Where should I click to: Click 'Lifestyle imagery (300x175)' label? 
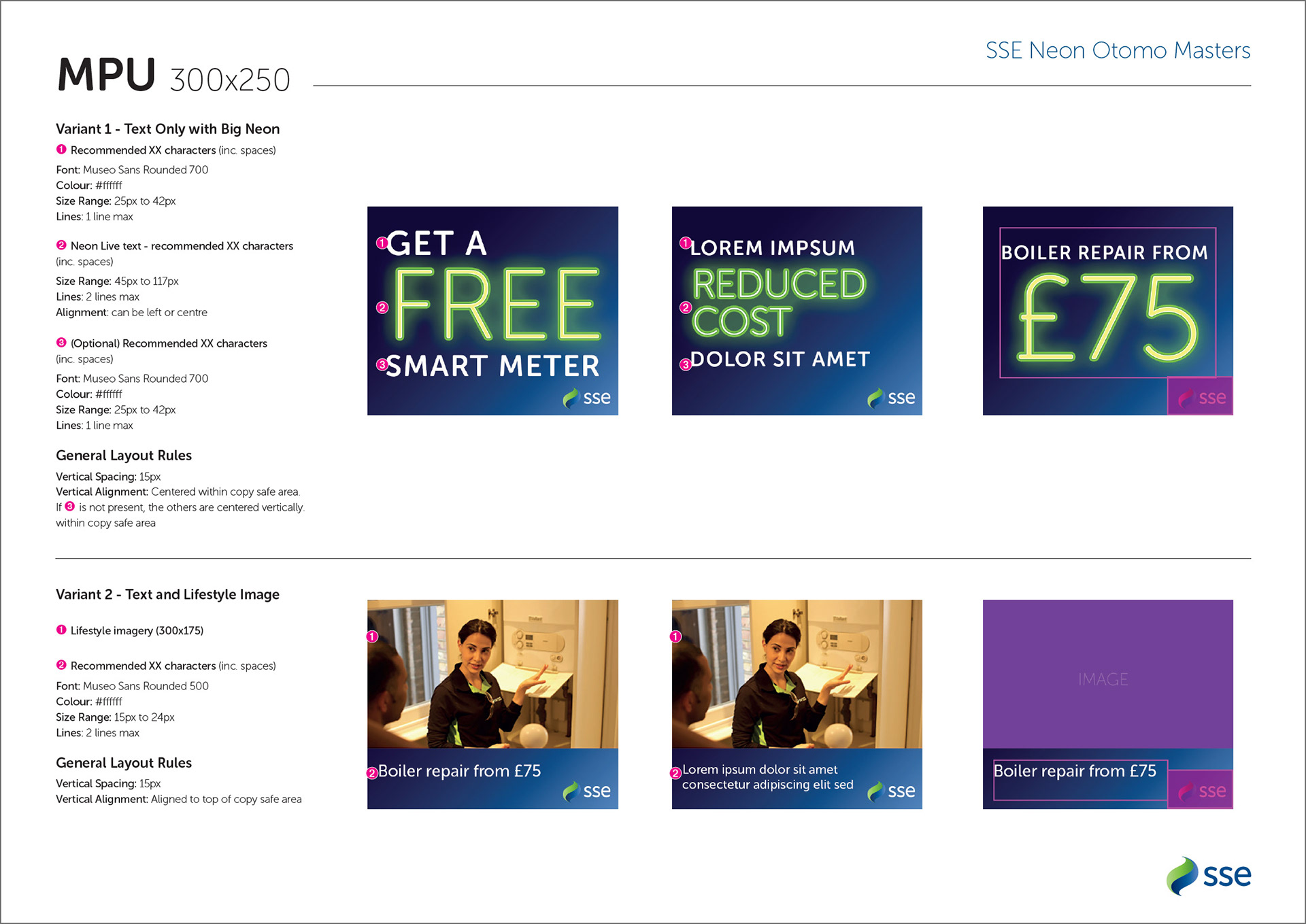[x=137, y=631]
